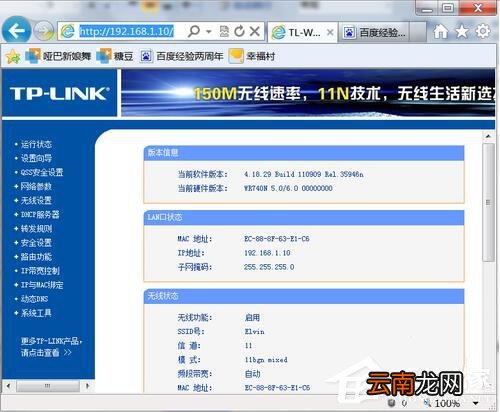Click the compatibility view icon in address bar
500x412 pixels.
point(224,31)
